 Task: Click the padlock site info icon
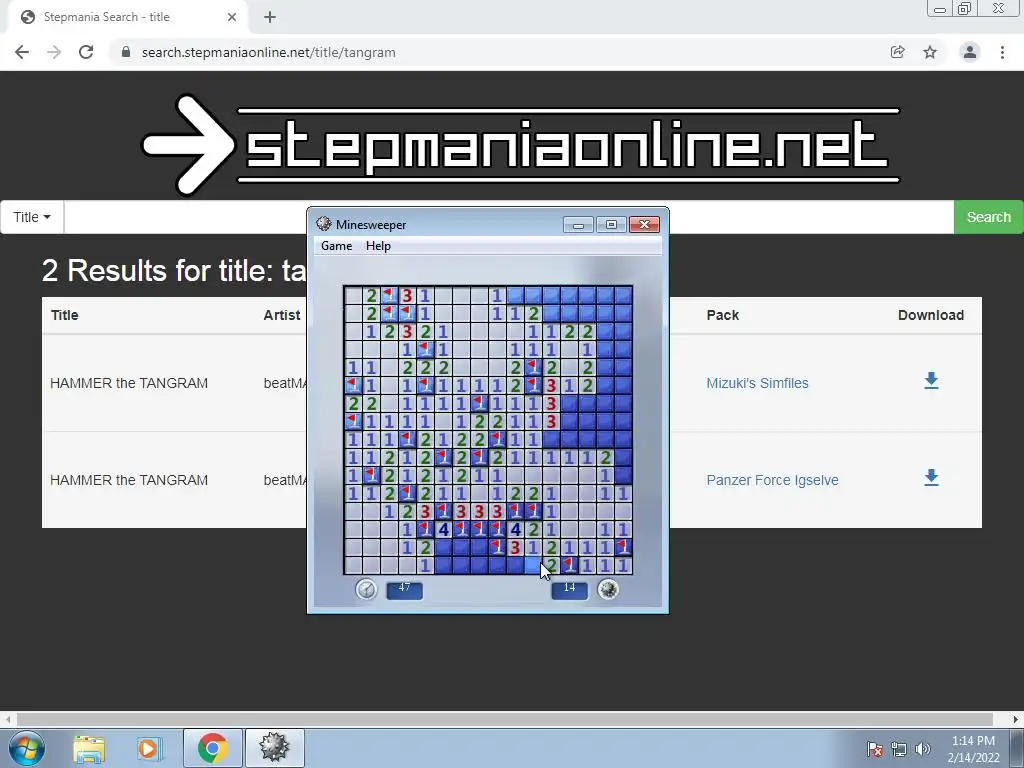pos(126,52)
